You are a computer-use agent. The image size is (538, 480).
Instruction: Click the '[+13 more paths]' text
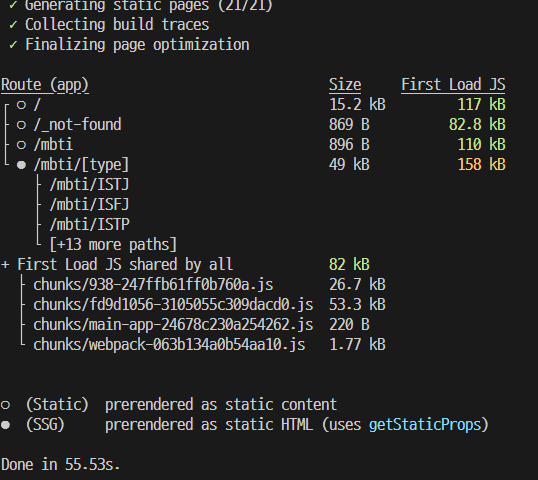[113, 245]
